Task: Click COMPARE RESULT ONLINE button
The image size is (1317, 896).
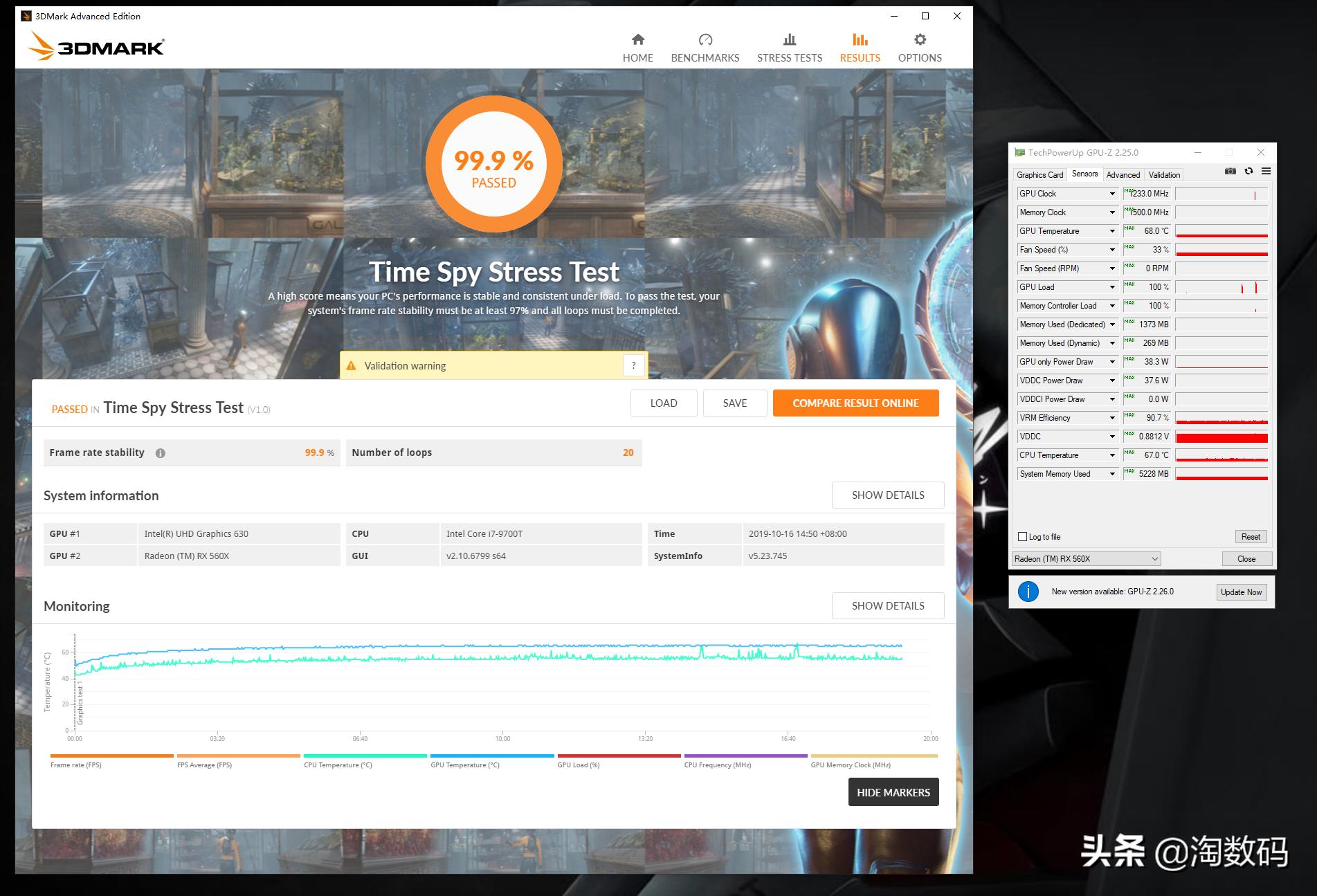Action: 855,403
